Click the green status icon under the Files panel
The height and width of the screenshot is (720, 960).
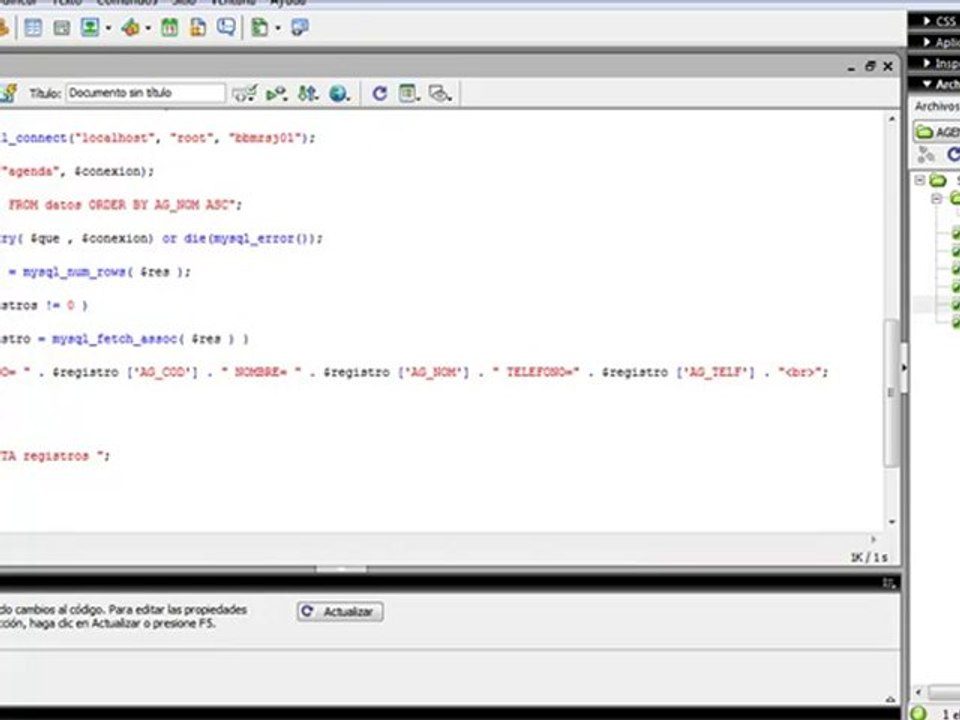(x=918, y=713)
